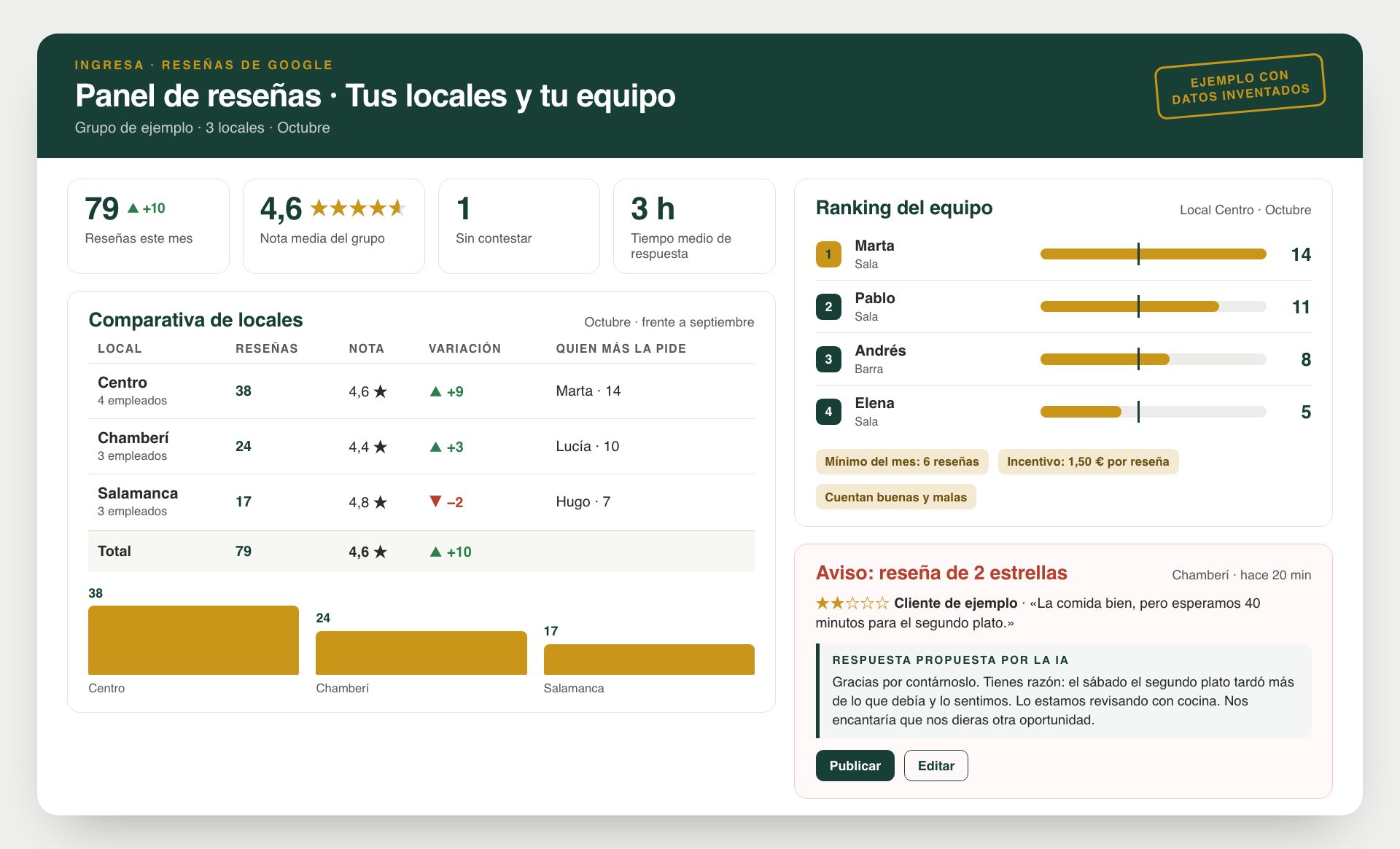Click the 'RESEÑAS' column header
This screenshot has width=1400, height=849.
(x=267, y=348)
